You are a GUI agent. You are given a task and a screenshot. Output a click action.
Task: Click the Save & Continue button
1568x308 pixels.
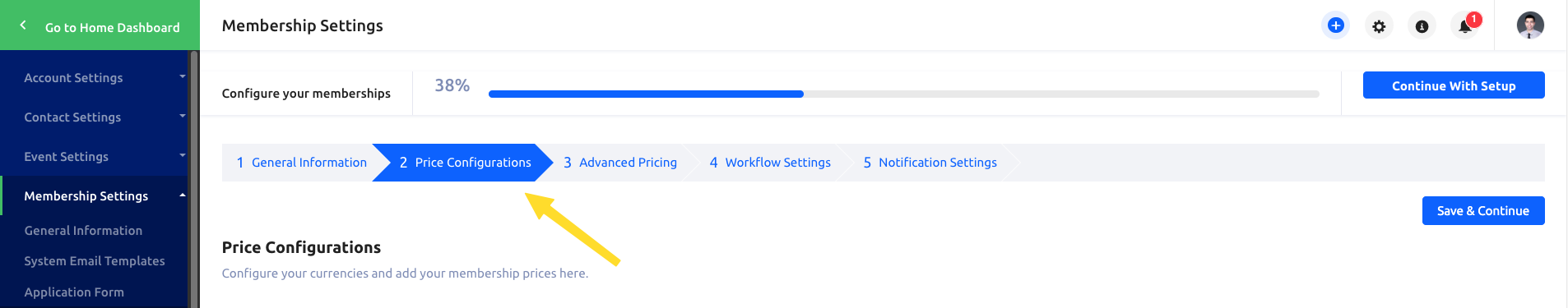pyautogui.click(x=1483, y=210)
